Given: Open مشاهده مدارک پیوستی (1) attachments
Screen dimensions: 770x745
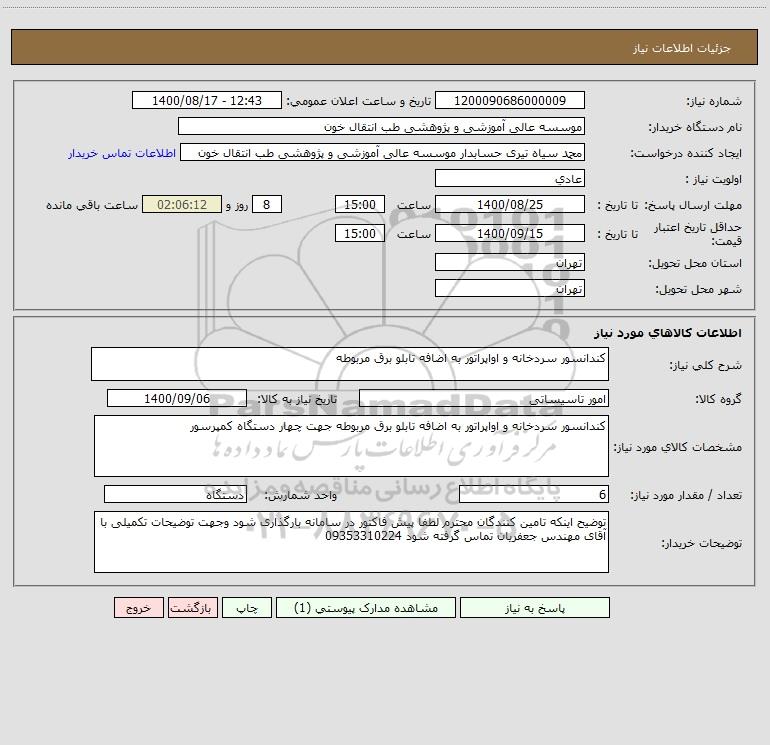Looking at the screenshot, I should (366, 608).
